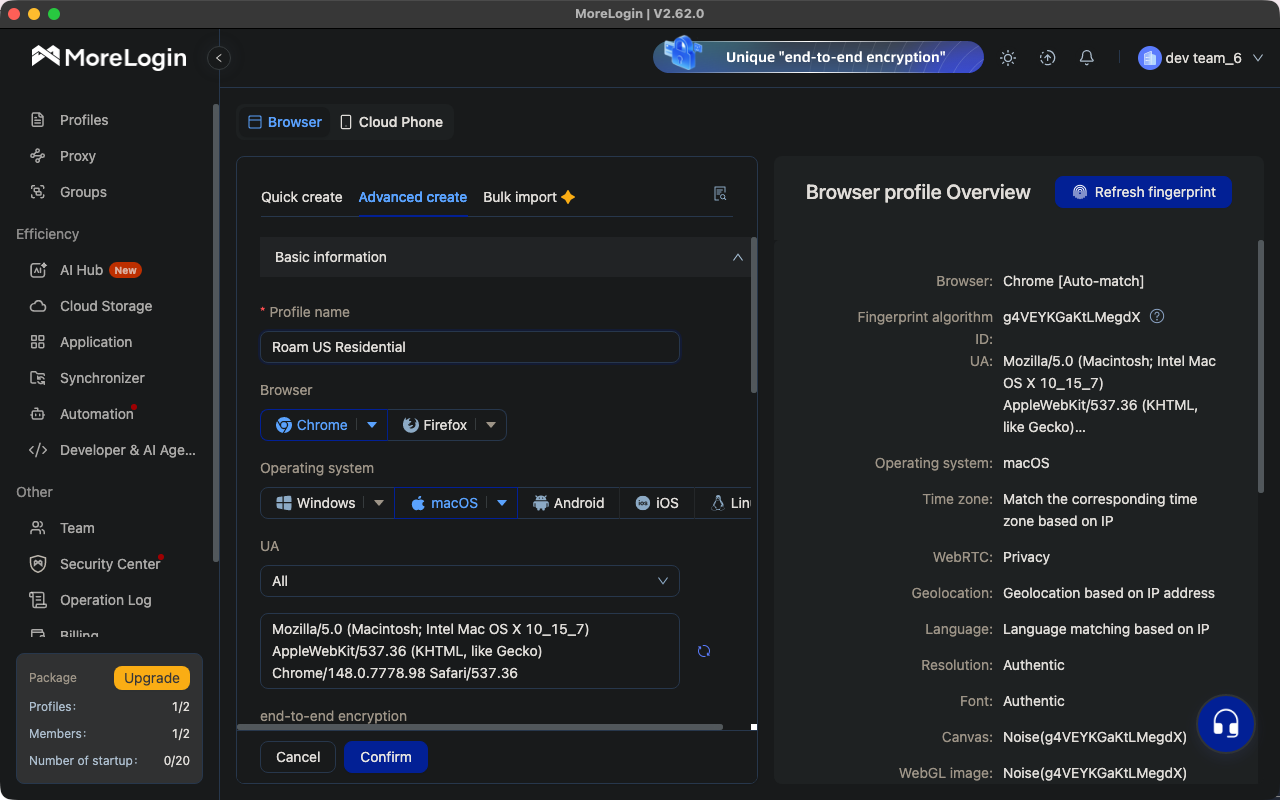Collapse the Basic information section
The width and height of the screenshot is (1280, 800).
click(x=738, y=257)
